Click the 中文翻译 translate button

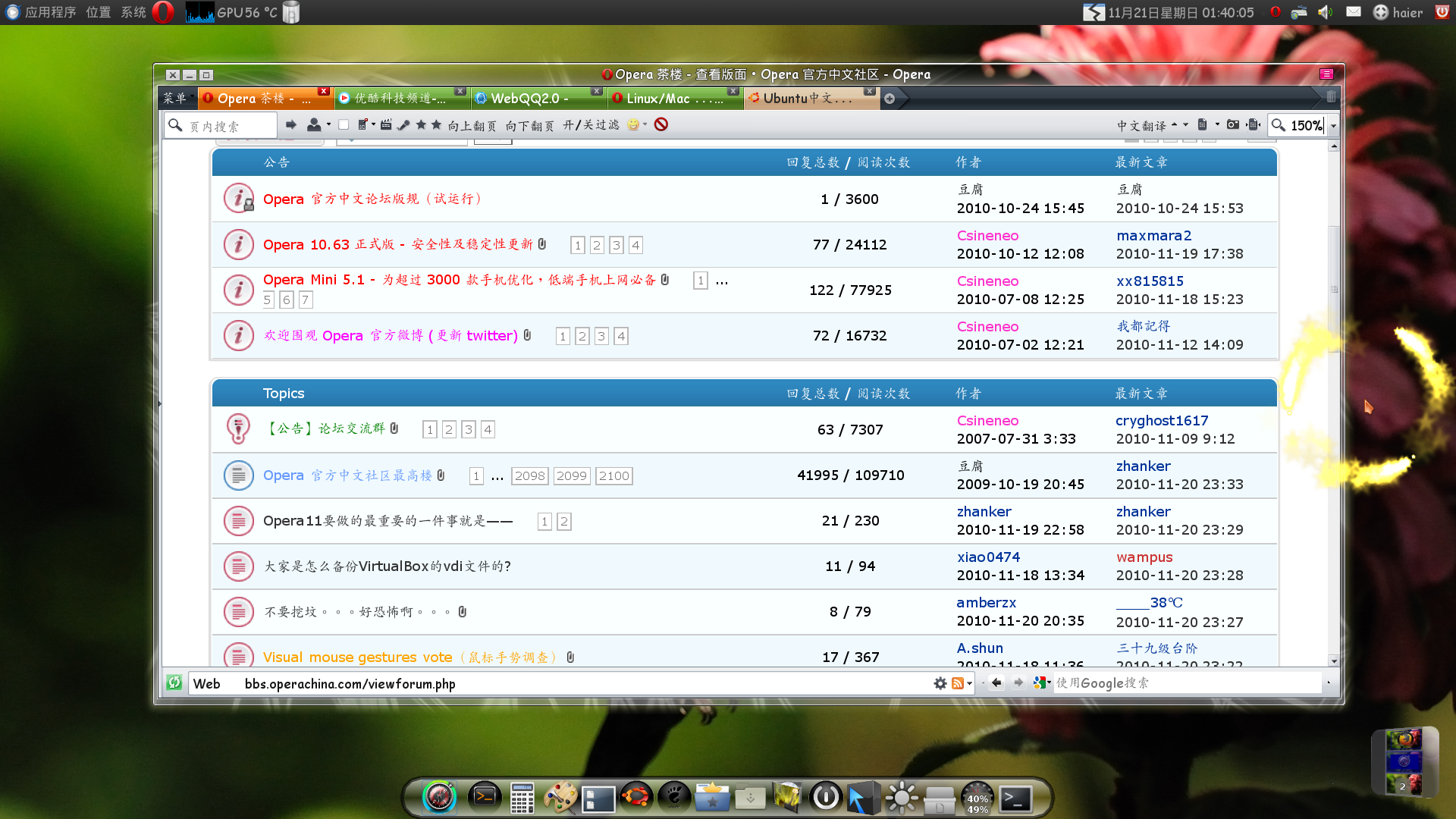point(1141,125)
